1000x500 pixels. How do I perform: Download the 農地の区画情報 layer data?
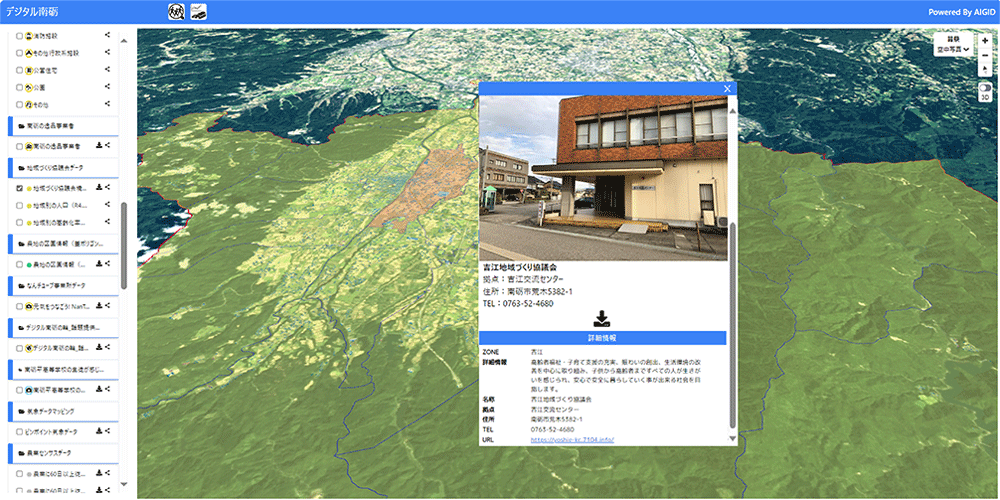tap(99, 263)
